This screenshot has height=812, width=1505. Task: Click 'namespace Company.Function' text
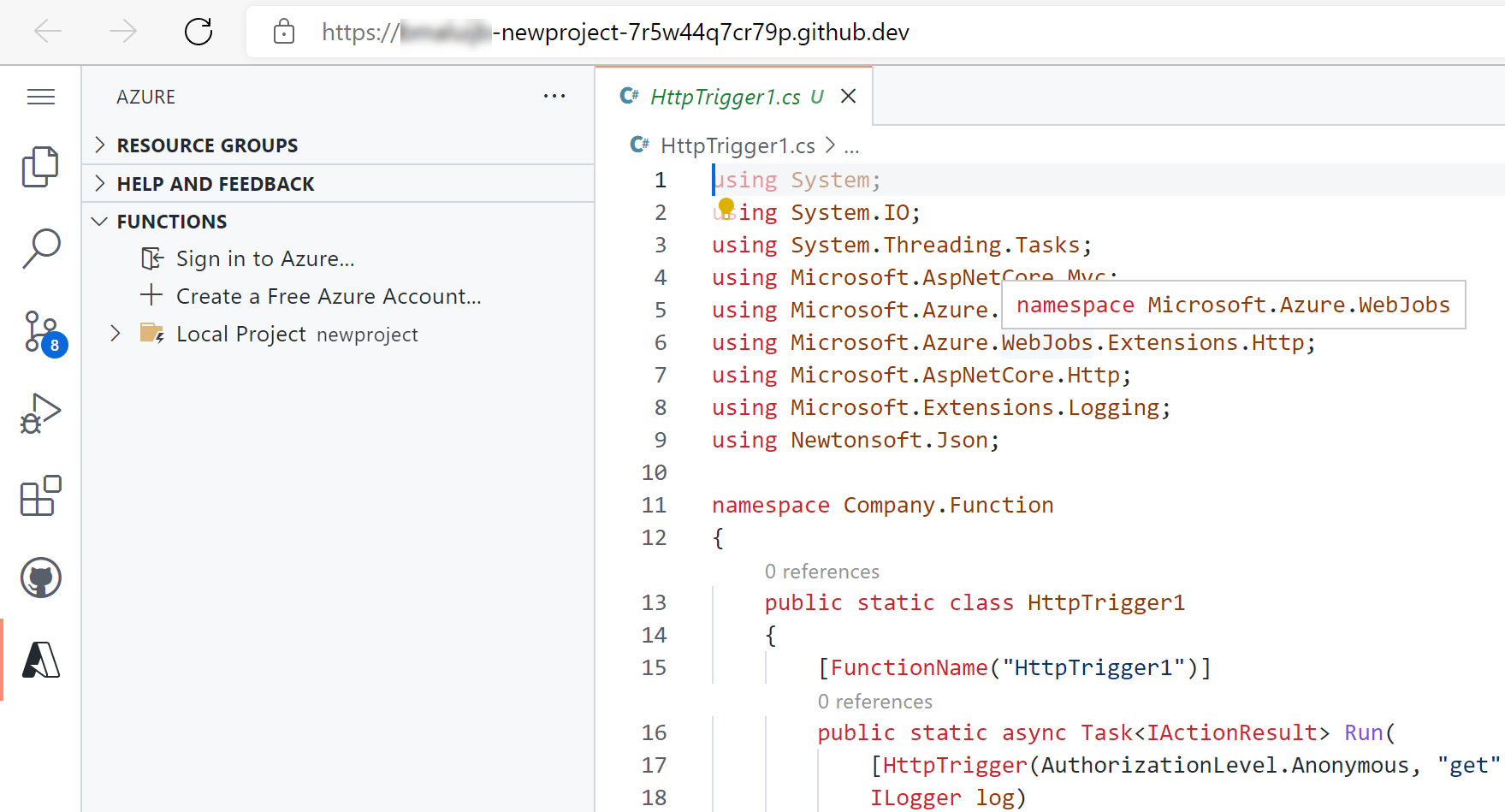(882, 505)
